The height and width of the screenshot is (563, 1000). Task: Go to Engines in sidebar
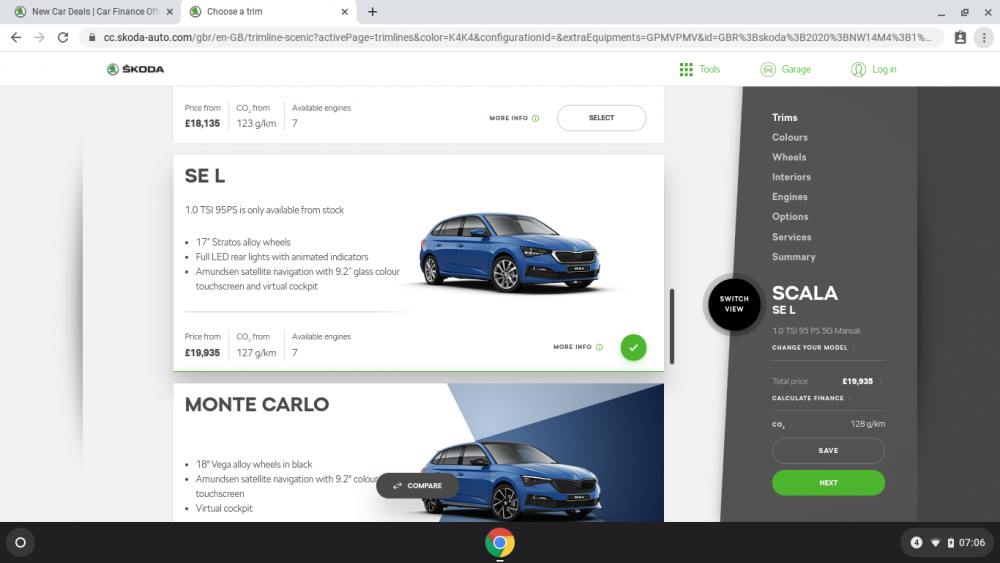point(790,196)
